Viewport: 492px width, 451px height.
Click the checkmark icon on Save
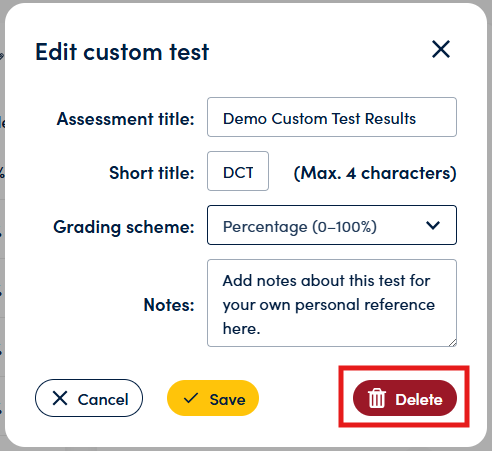click(191, 398)
